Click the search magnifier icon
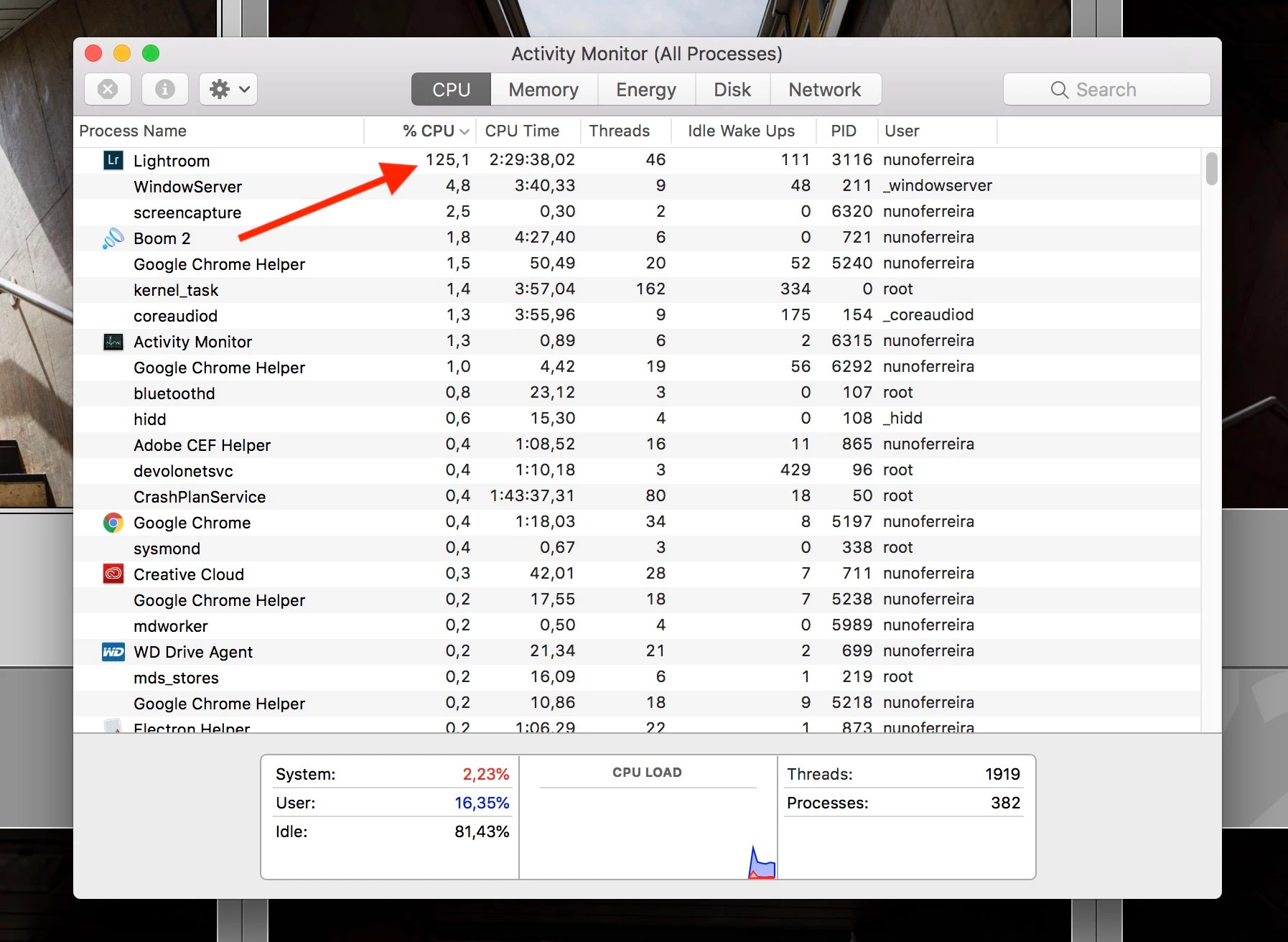 1059,90
